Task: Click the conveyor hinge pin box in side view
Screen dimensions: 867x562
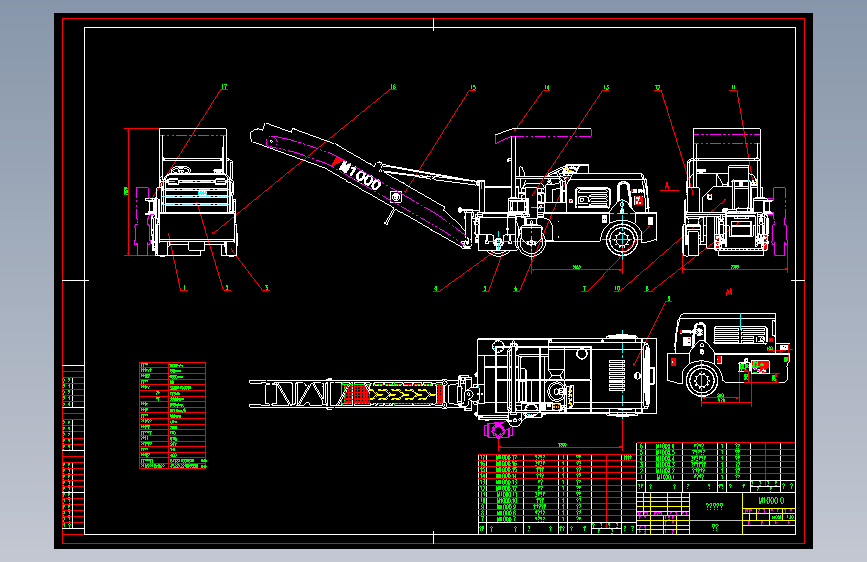Action: (396, 197)
